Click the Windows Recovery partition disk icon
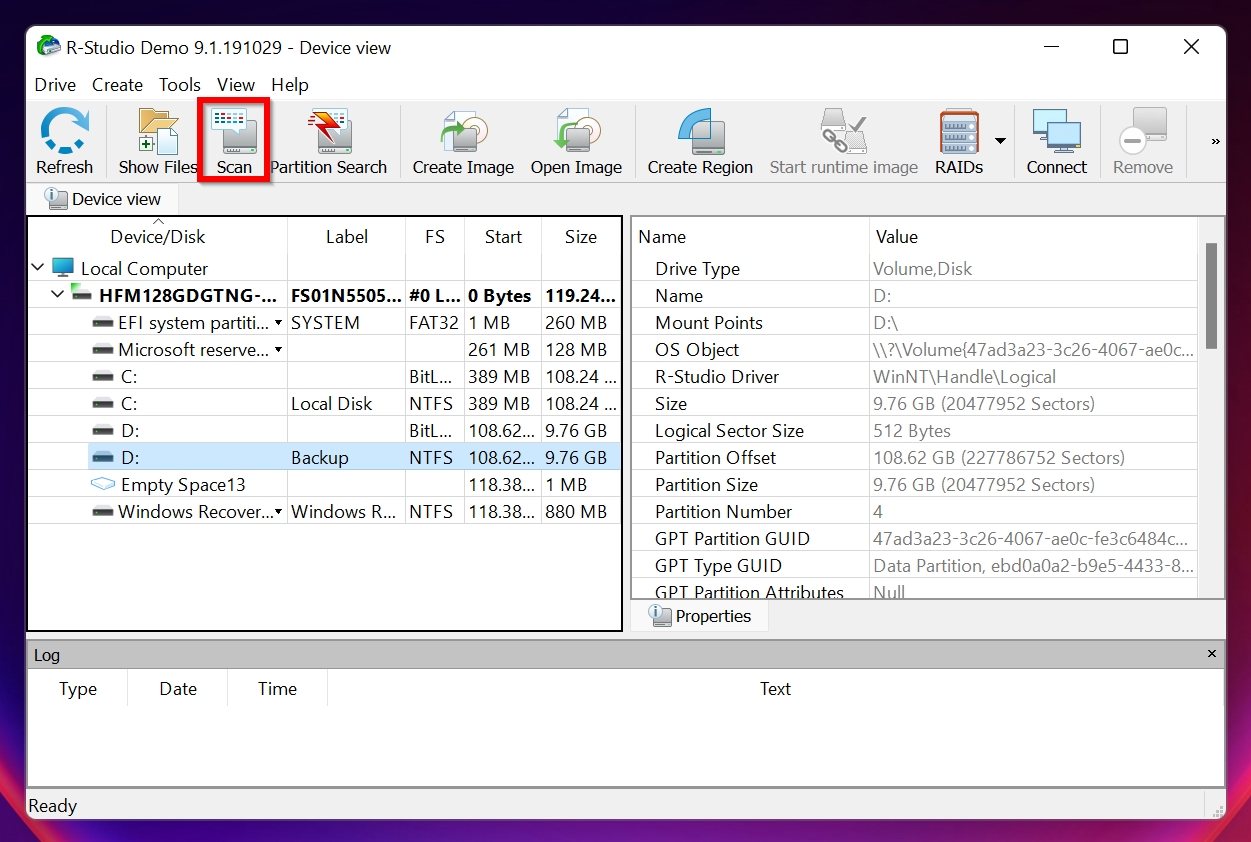The image size is (1251, 842). tap(103, 512)
